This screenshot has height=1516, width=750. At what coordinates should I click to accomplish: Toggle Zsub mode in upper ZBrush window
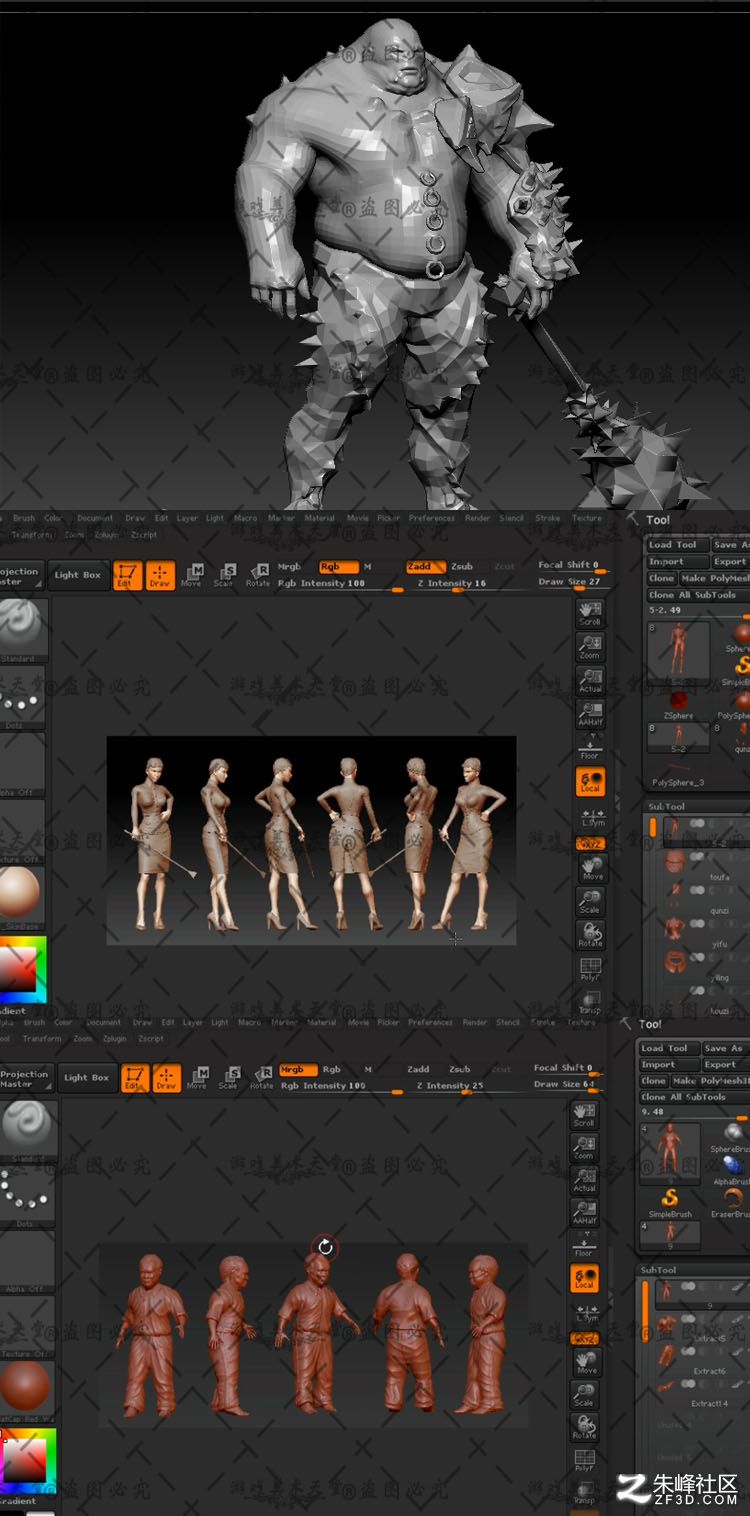[x=463, y=566]
